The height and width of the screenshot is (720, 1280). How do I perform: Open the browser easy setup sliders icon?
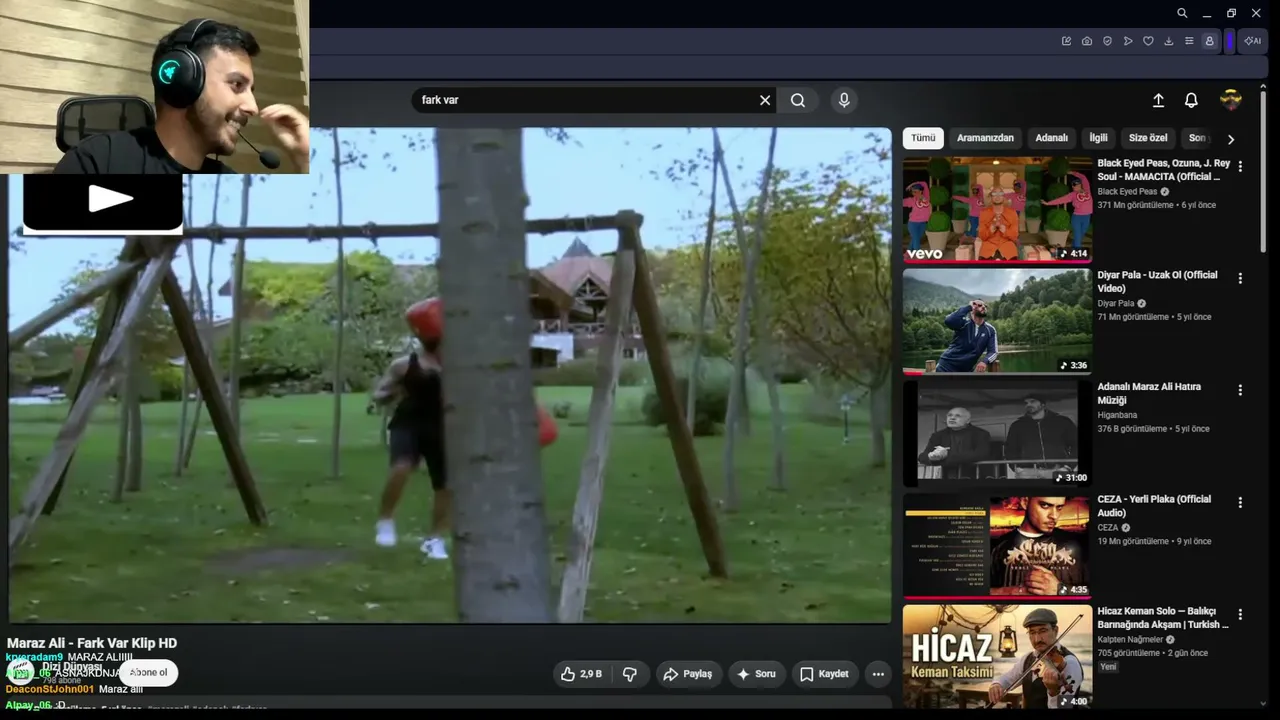1189,41
